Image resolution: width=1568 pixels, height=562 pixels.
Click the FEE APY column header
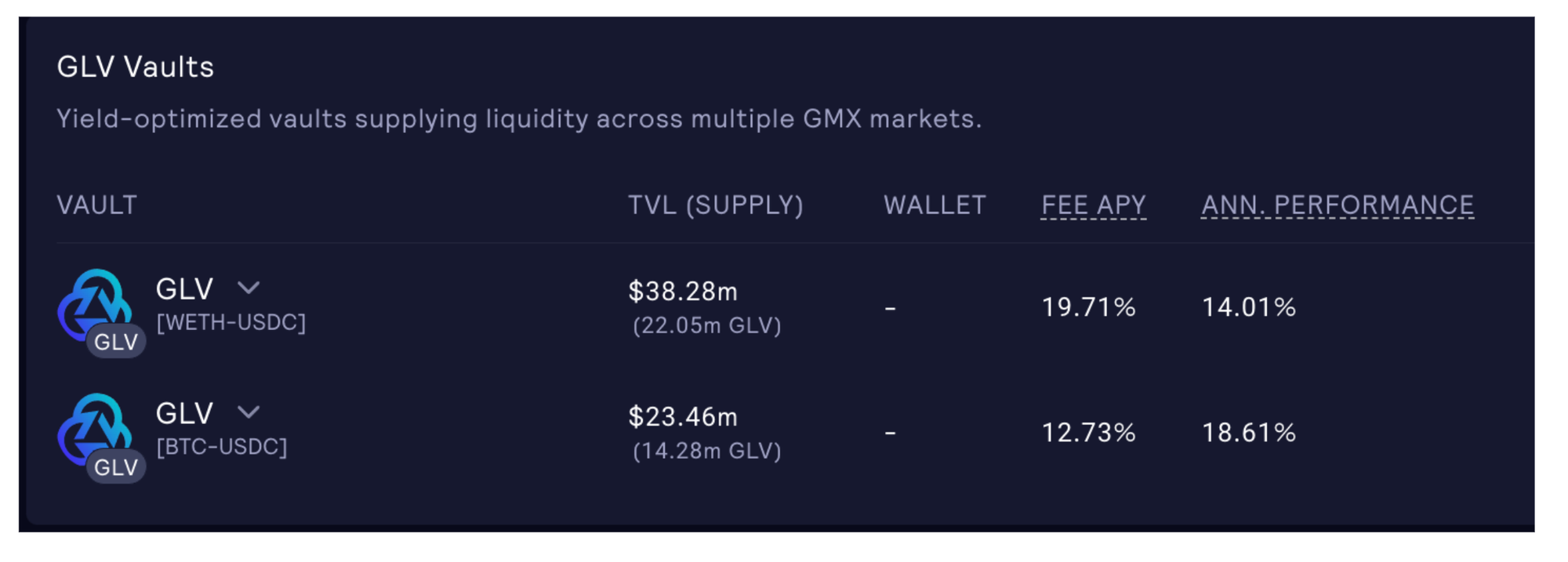click(1093, 205)
